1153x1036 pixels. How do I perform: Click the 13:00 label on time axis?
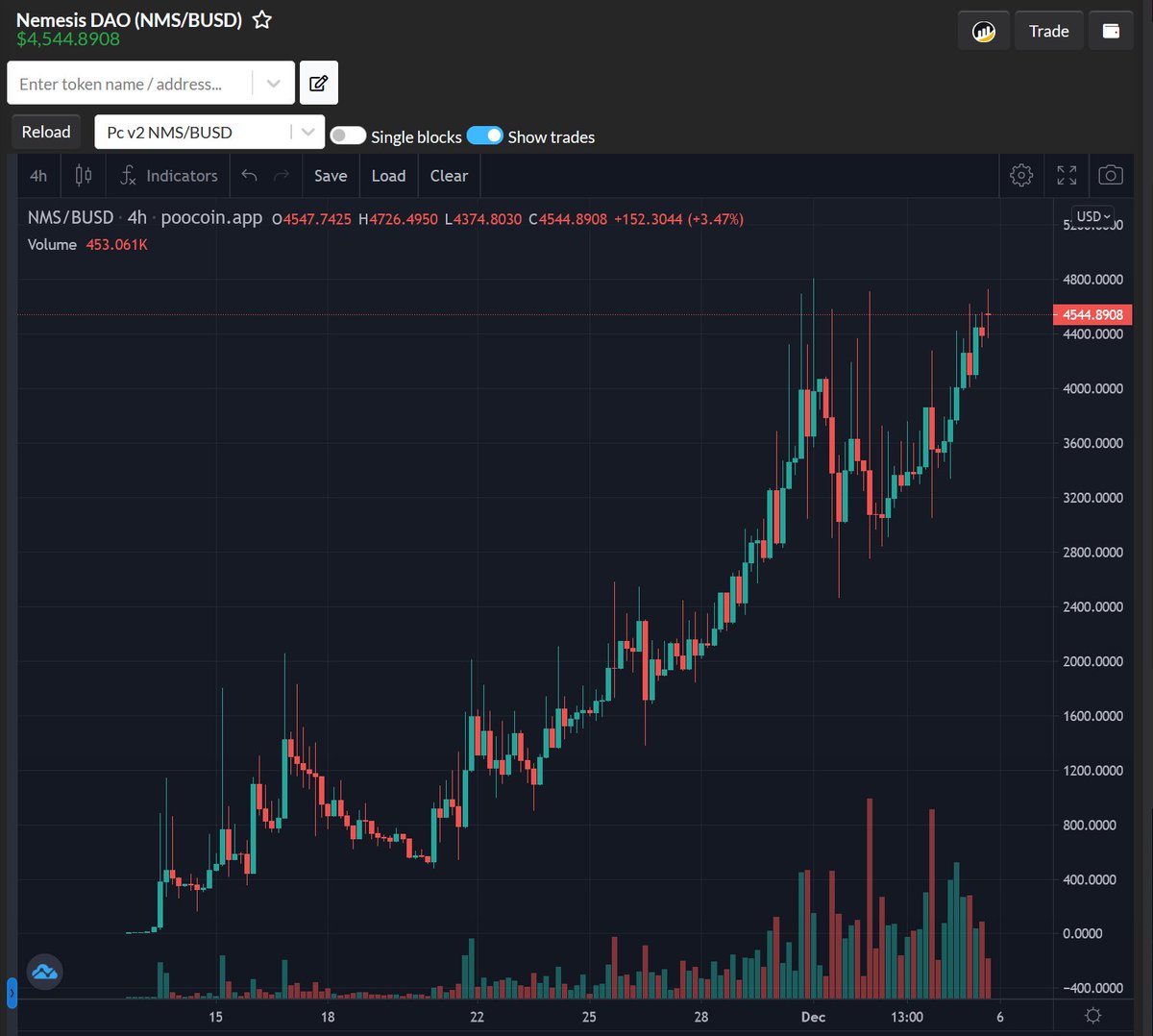coord(907,1017)
